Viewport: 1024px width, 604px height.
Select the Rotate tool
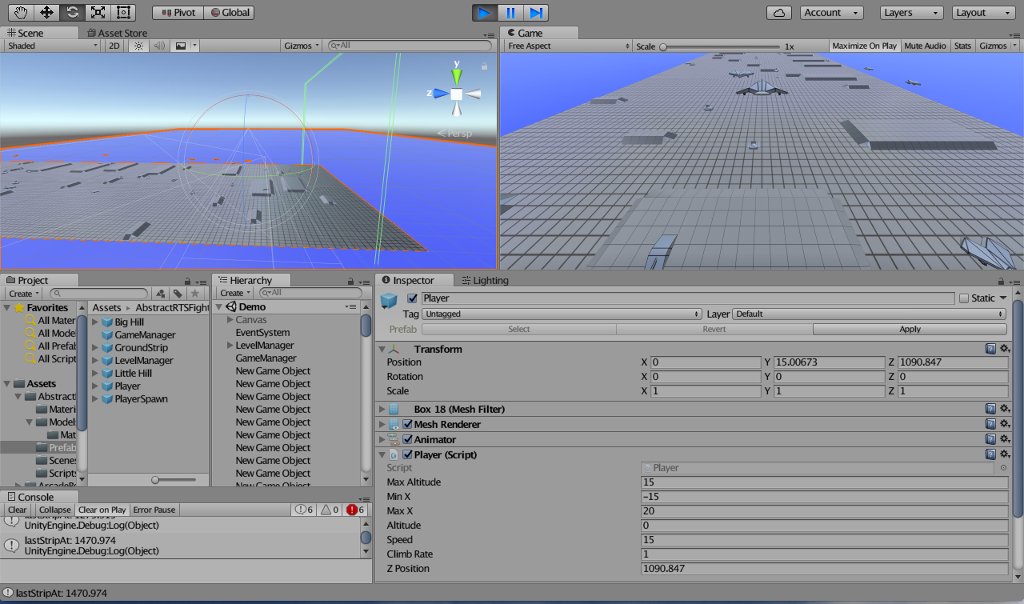pyautogui.click(x=72, y=12)
